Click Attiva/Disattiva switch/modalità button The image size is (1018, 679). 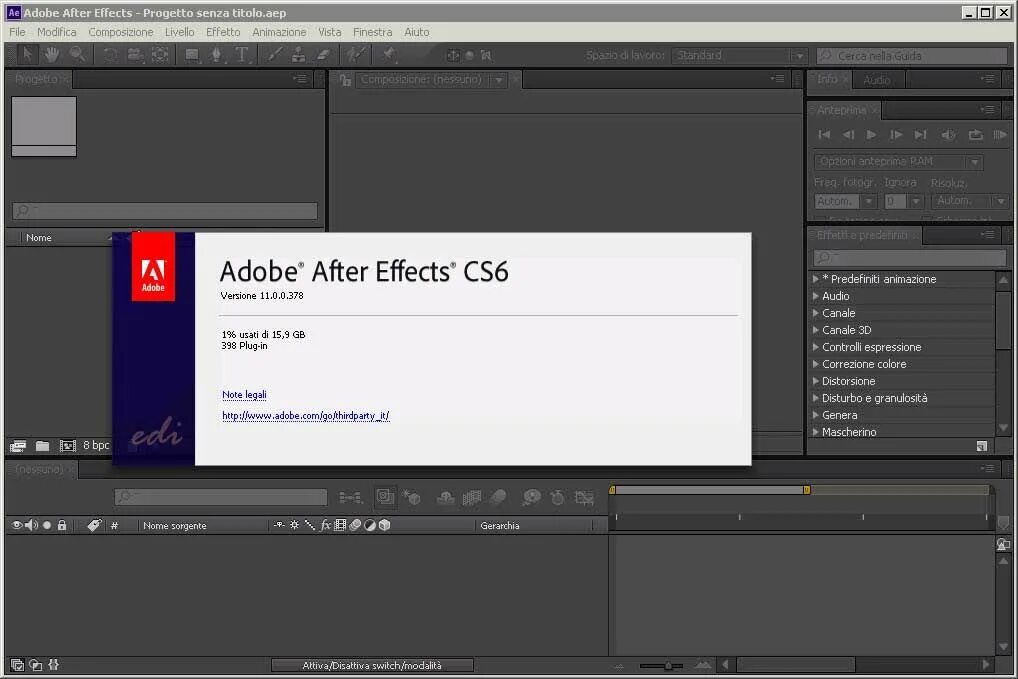click(372, 665)
